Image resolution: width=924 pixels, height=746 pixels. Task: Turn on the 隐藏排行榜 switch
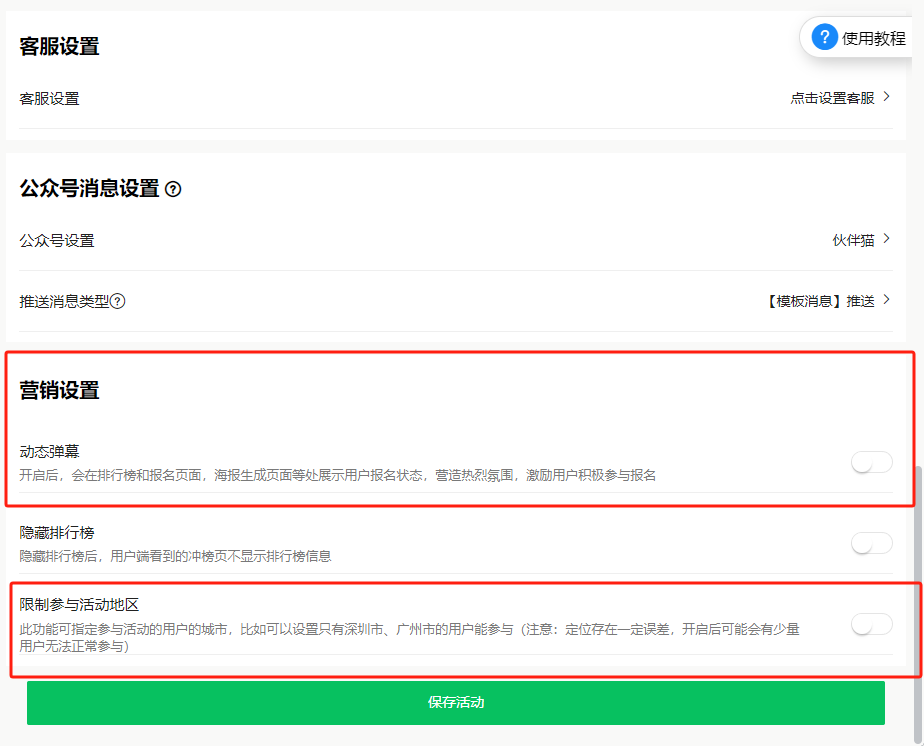point(872,543)
